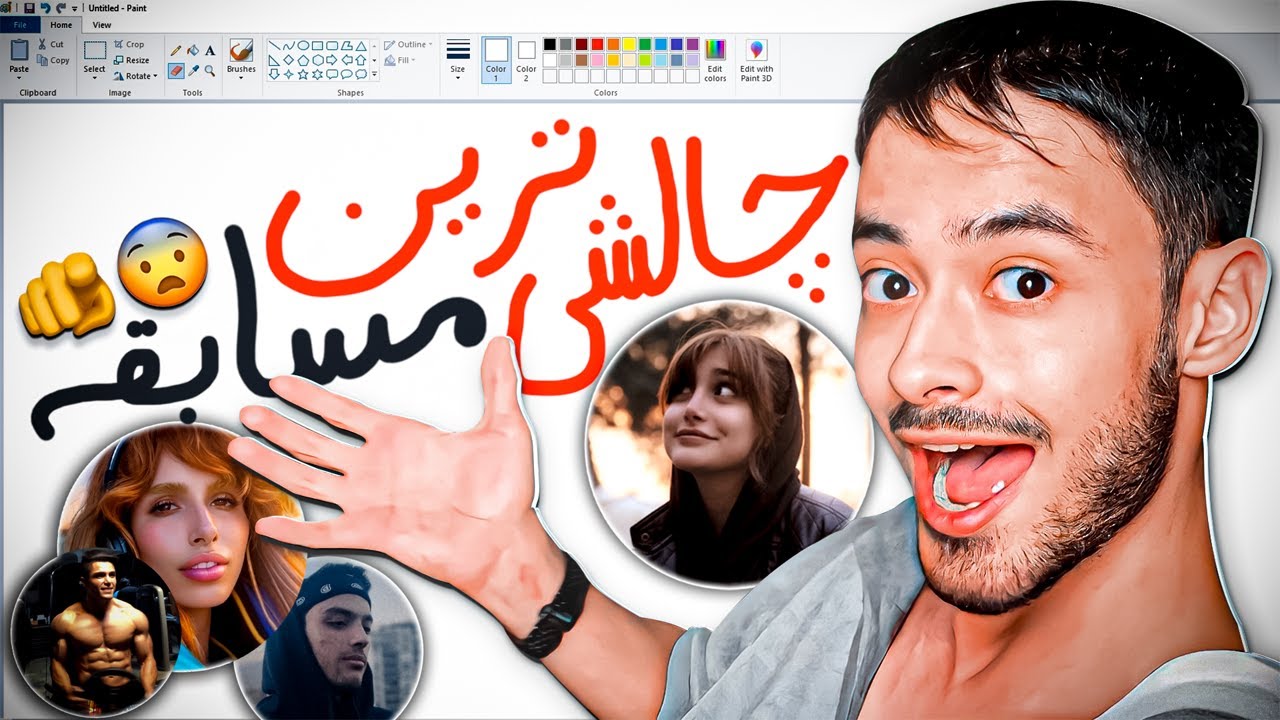1280x720 pixels.
Task: Pick the black color swatch
Action: (x=549, y=45)
